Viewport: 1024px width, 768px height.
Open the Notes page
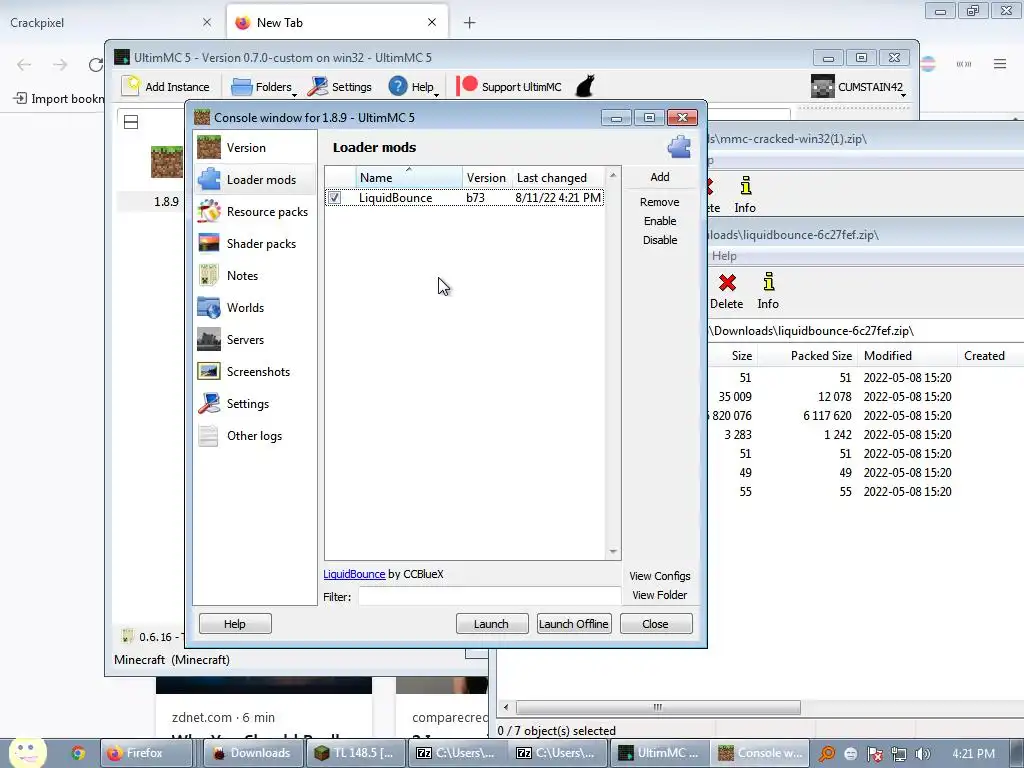255,276
